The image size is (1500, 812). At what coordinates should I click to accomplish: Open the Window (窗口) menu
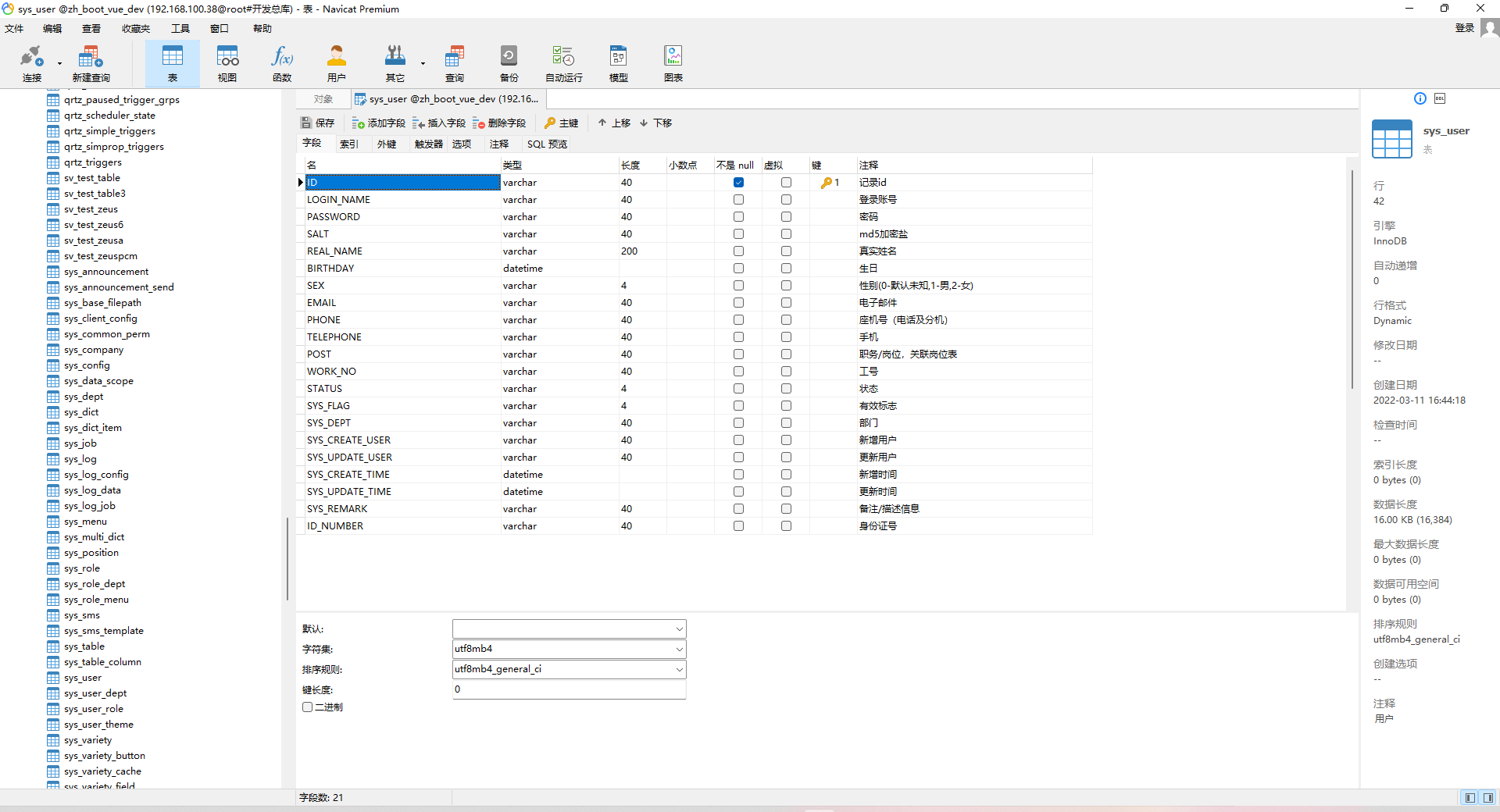(220, 28)
